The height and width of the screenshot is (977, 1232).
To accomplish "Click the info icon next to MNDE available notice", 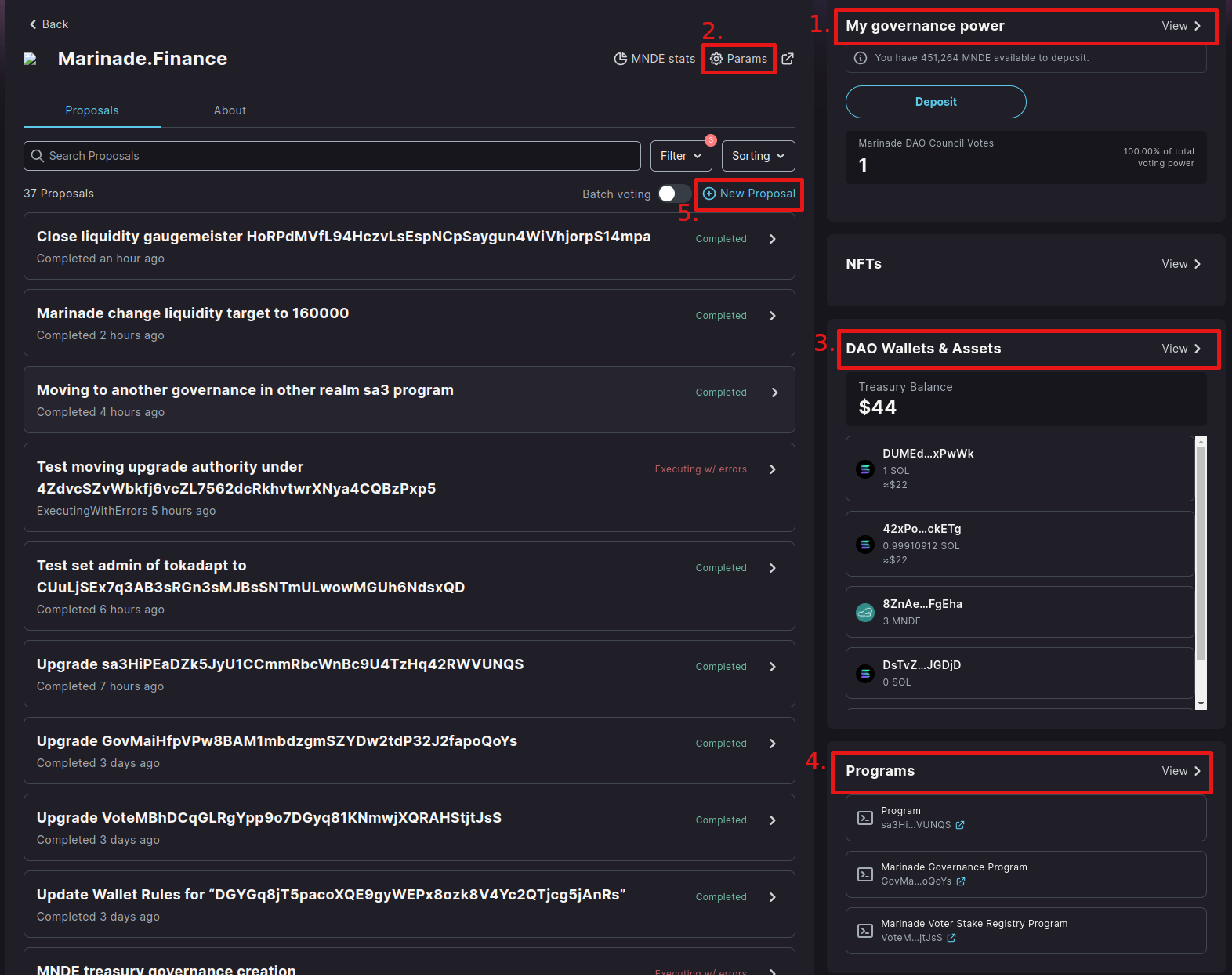I will [x=861, y=58].
